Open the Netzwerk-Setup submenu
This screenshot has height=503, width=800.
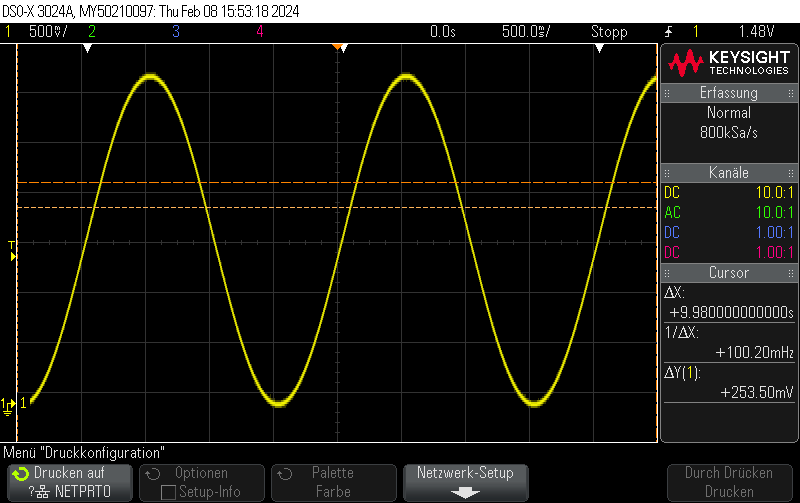pyautogui.click(x=466, y=483)
